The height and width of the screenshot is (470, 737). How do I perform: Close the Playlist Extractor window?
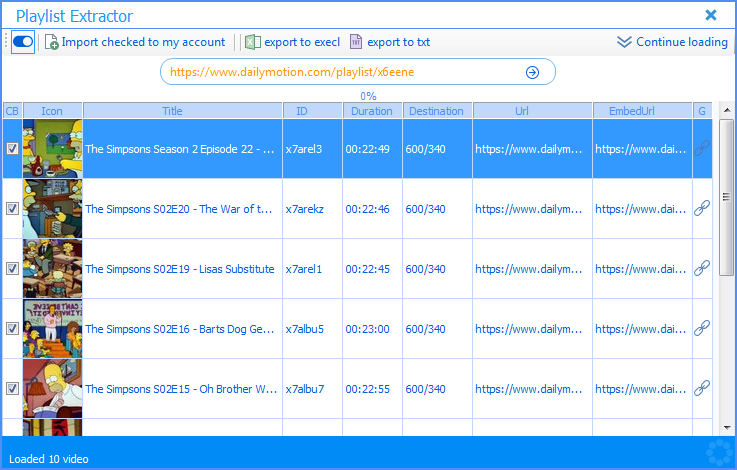711,15
